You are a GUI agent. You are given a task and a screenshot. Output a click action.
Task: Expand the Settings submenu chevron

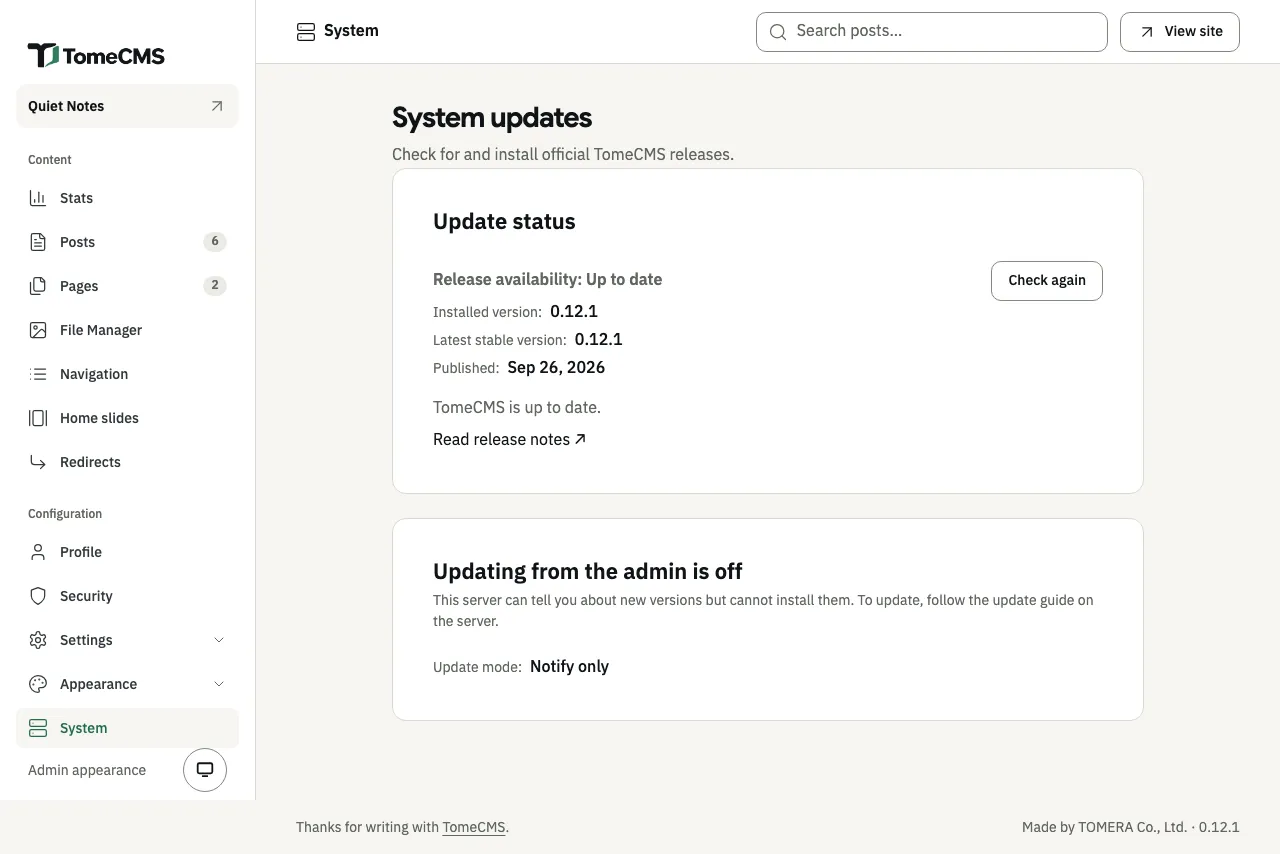coord(219,640)
